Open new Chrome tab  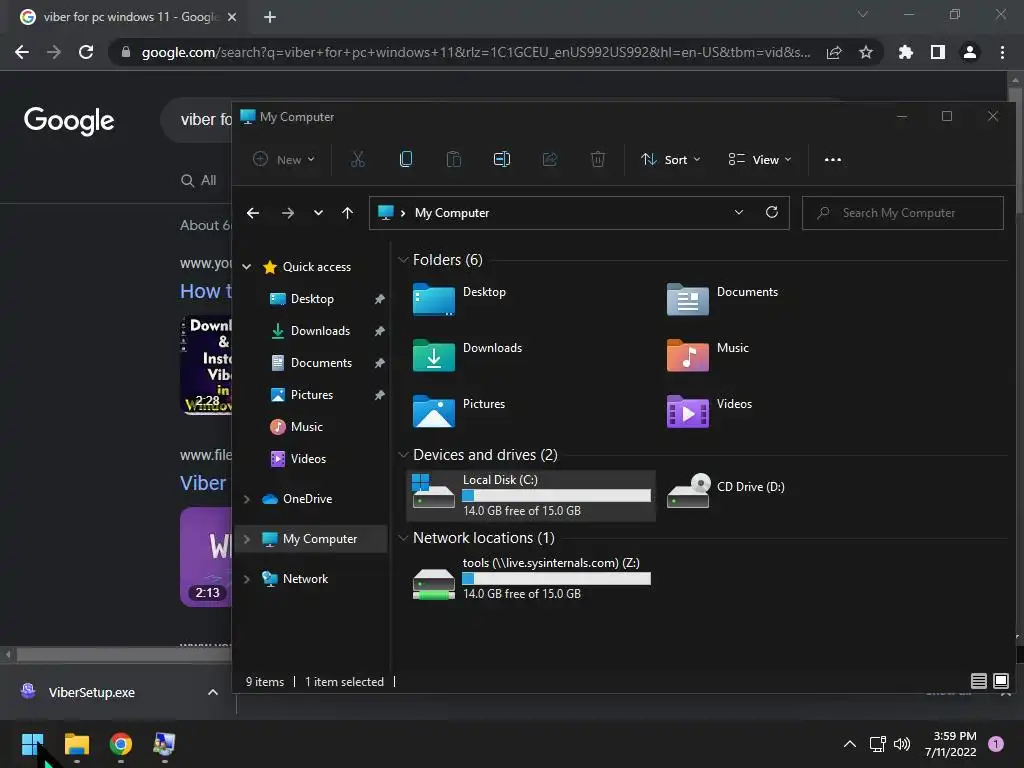point(270,17)
